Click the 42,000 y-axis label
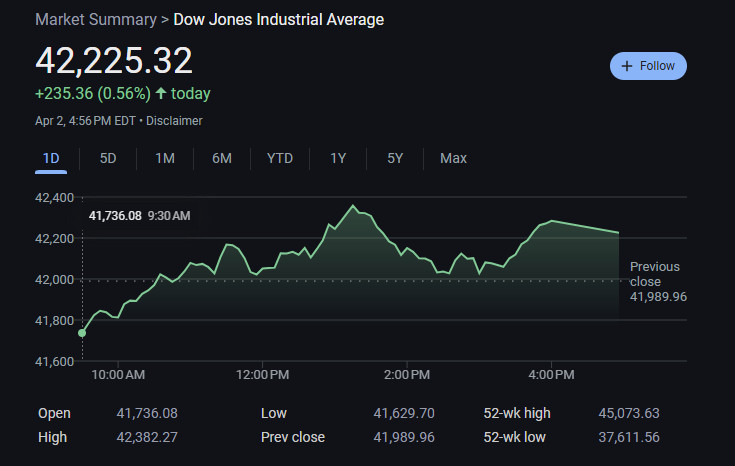This screenshot has height=466, width=735. click(x=54, y=279)
